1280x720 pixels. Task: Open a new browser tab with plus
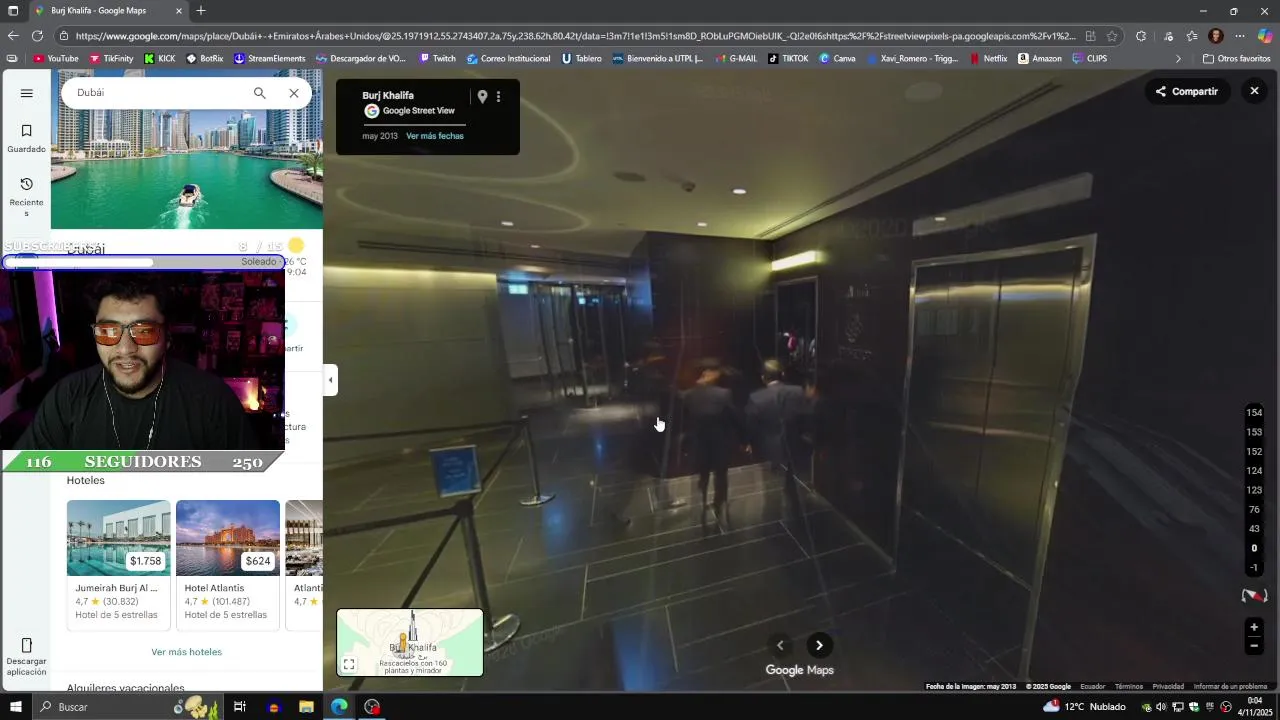pos(201,11)
